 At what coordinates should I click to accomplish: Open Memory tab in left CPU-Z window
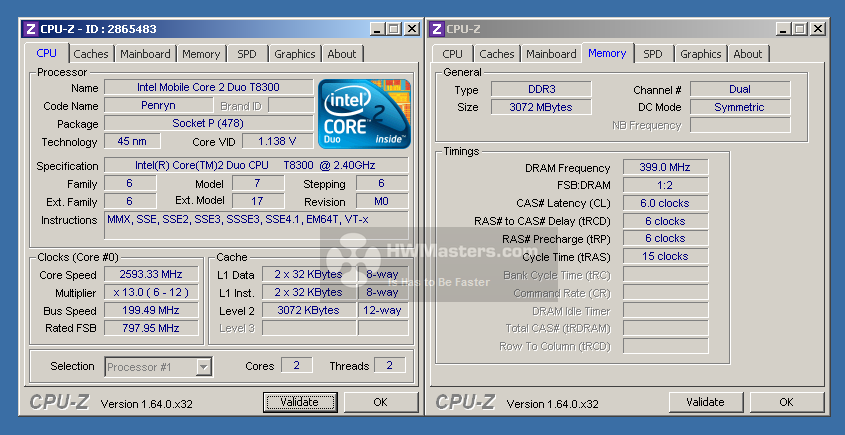coord(200,54)
